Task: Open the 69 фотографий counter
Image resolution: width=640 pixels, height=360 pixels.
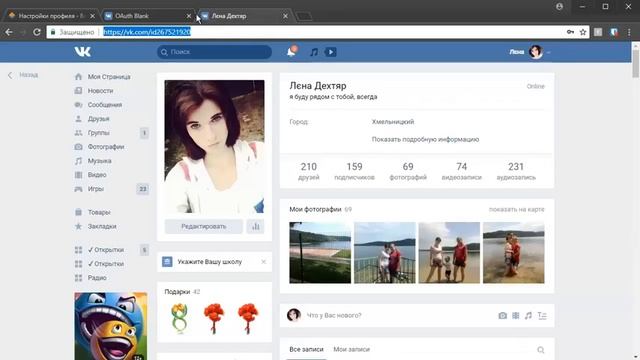Action: tap(408, 171)
